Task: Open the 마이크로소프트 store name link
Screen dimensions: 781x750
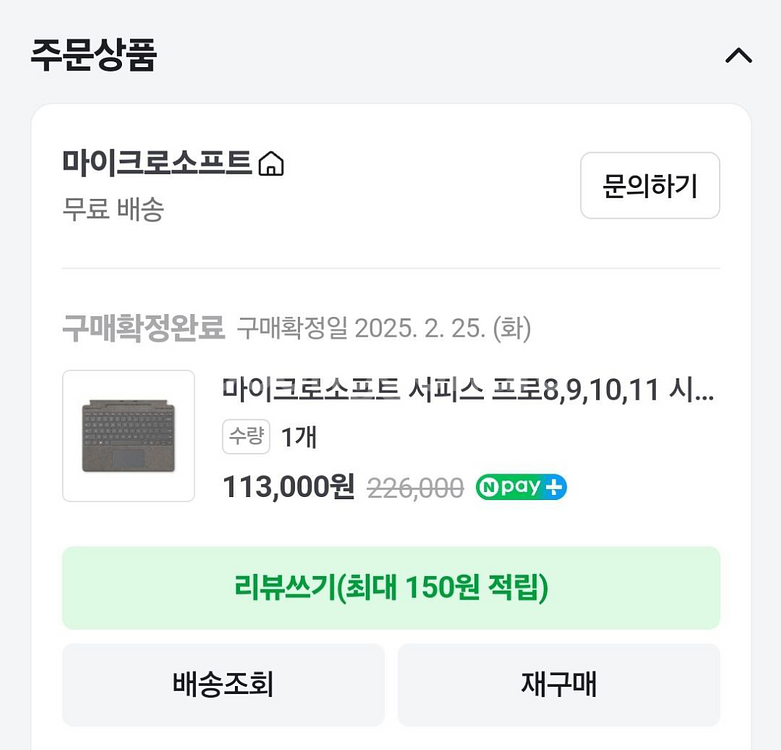Action: click(x=156, y=163)
